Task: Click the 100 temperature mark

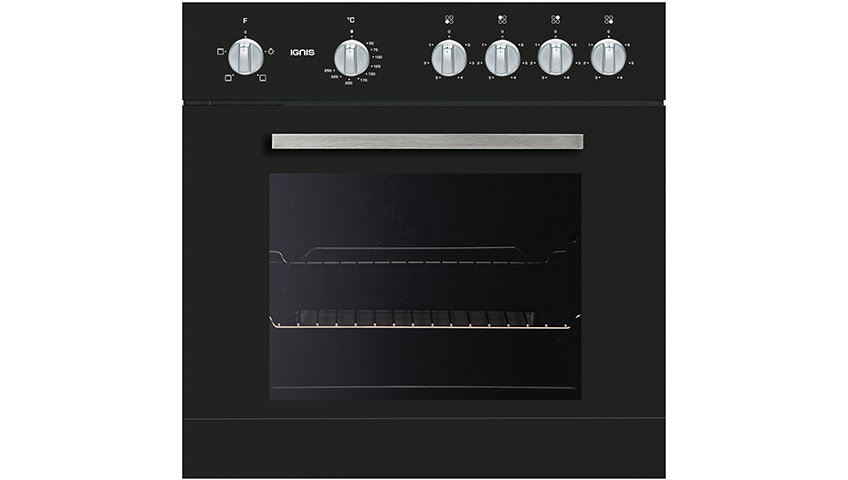Action: click(378, 57)
